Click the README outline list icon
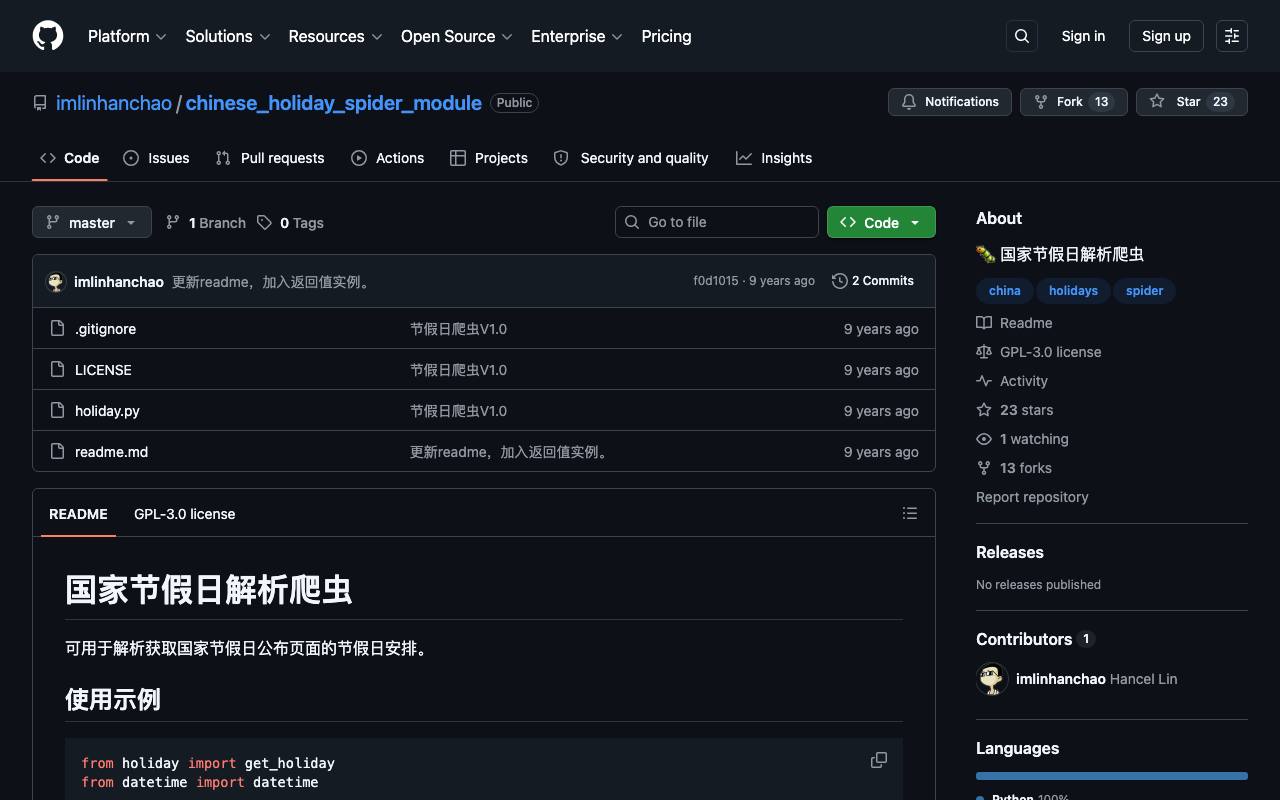Viewport: 1280px width, 800px height. (x=910, y=513)
